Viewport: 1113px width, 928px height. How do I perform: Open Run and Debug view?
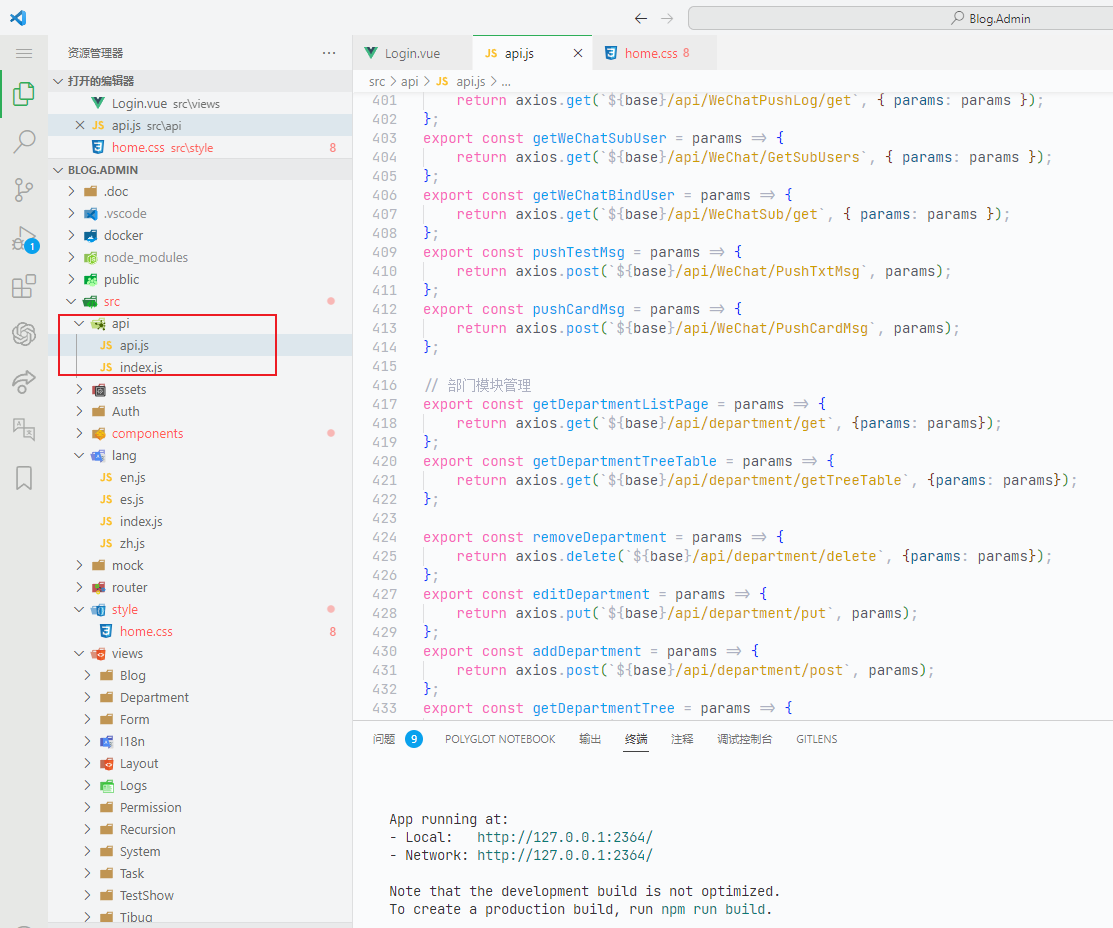24,239
